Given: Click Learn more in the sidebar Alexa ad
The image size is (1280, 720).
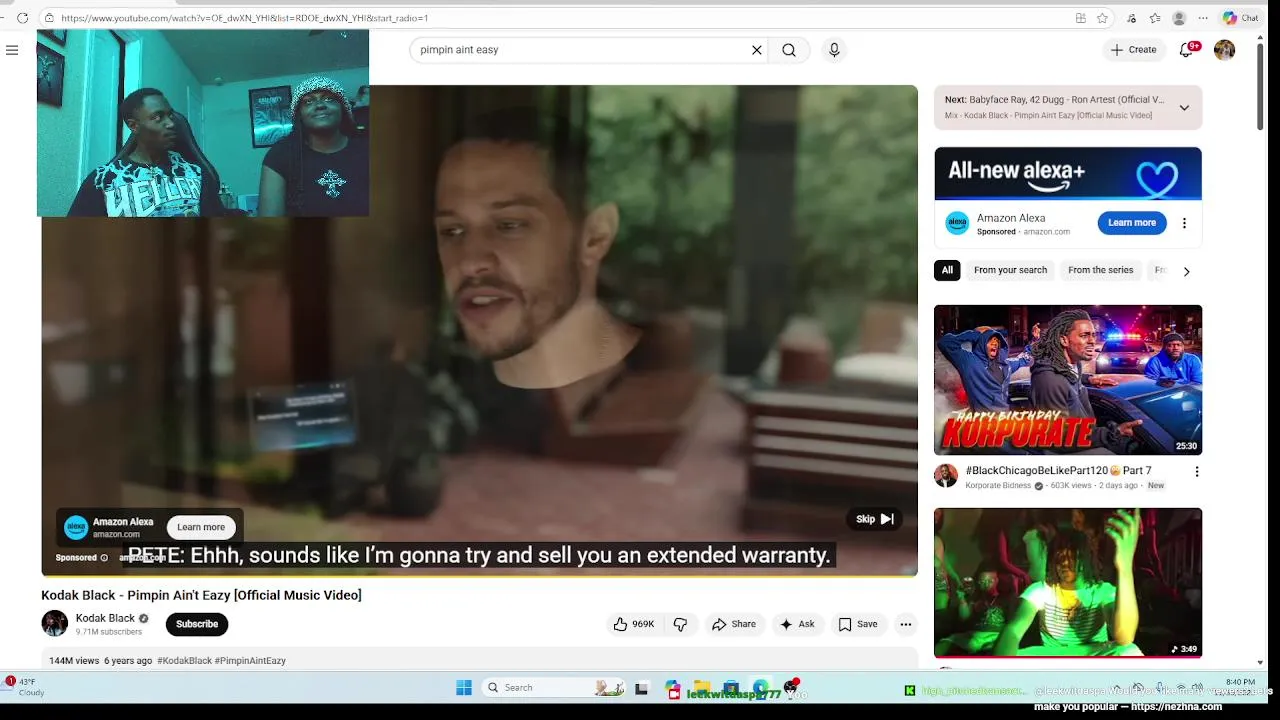Looking at the screenshot, I should click(1132, 223).
